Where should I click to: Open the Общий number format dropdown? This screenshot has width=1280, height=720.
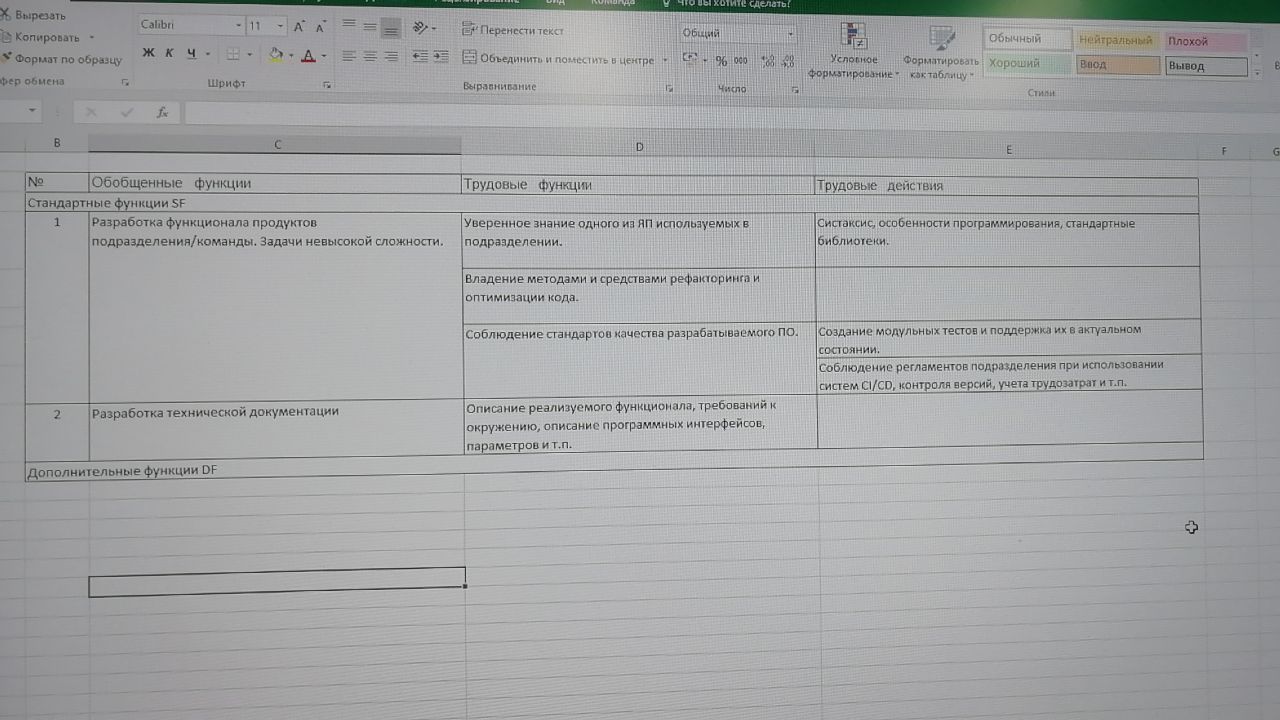(790, 34)
